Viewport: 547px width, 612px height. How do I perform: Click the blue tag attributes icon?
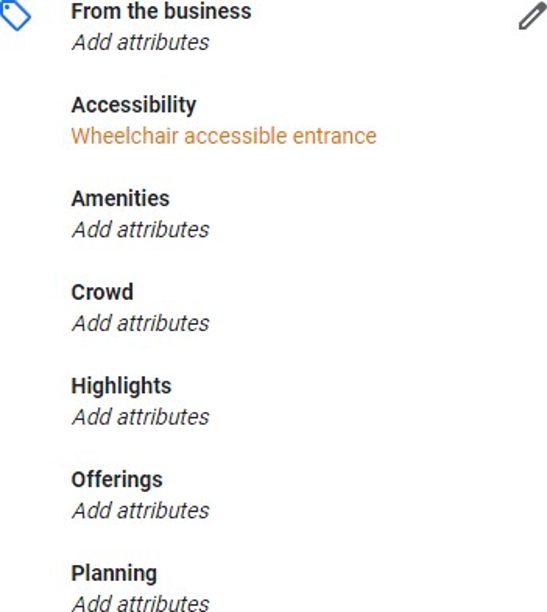[x=15, y=15]
